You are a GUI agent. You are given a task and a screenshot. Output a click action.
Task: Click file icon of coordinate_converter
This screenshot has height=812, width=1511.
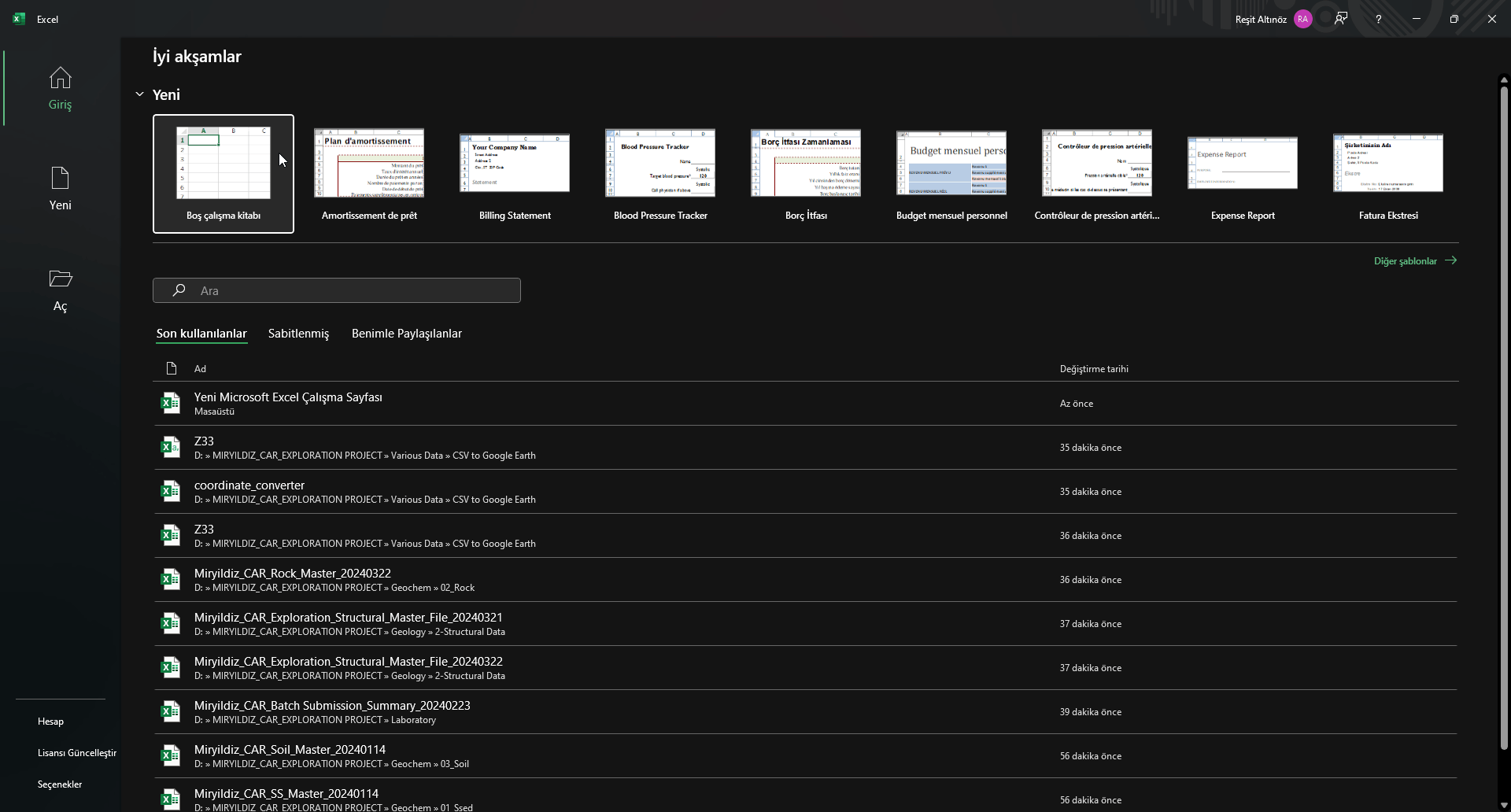click(170, 491)
